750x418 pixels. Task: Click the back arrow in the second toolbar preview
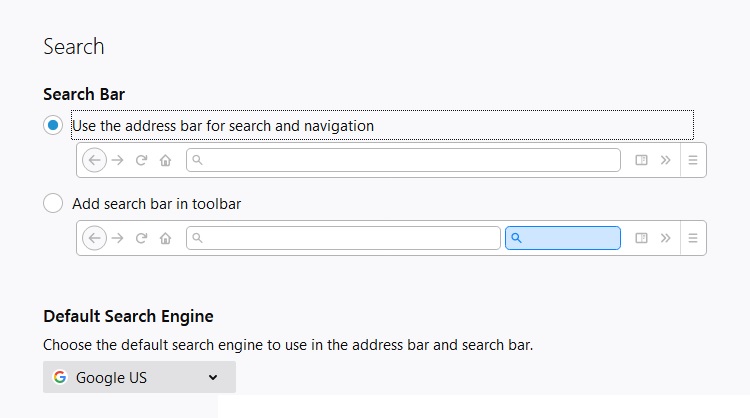point(95,238)
